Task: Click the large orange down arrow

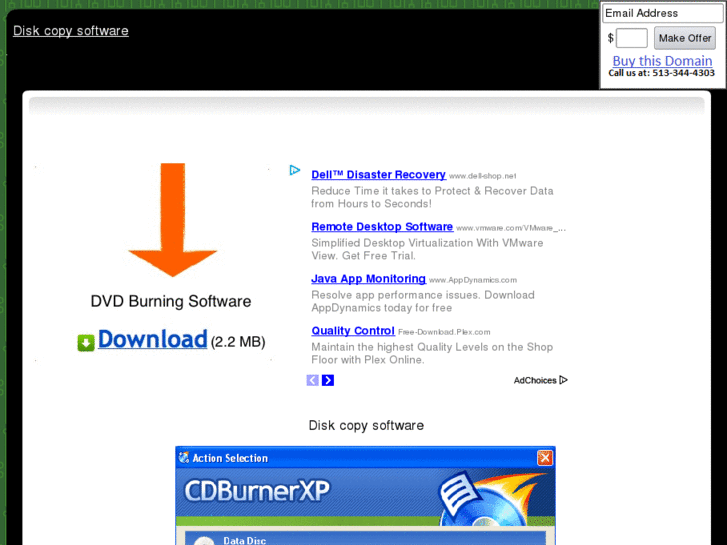Action: tap(172, 219)
